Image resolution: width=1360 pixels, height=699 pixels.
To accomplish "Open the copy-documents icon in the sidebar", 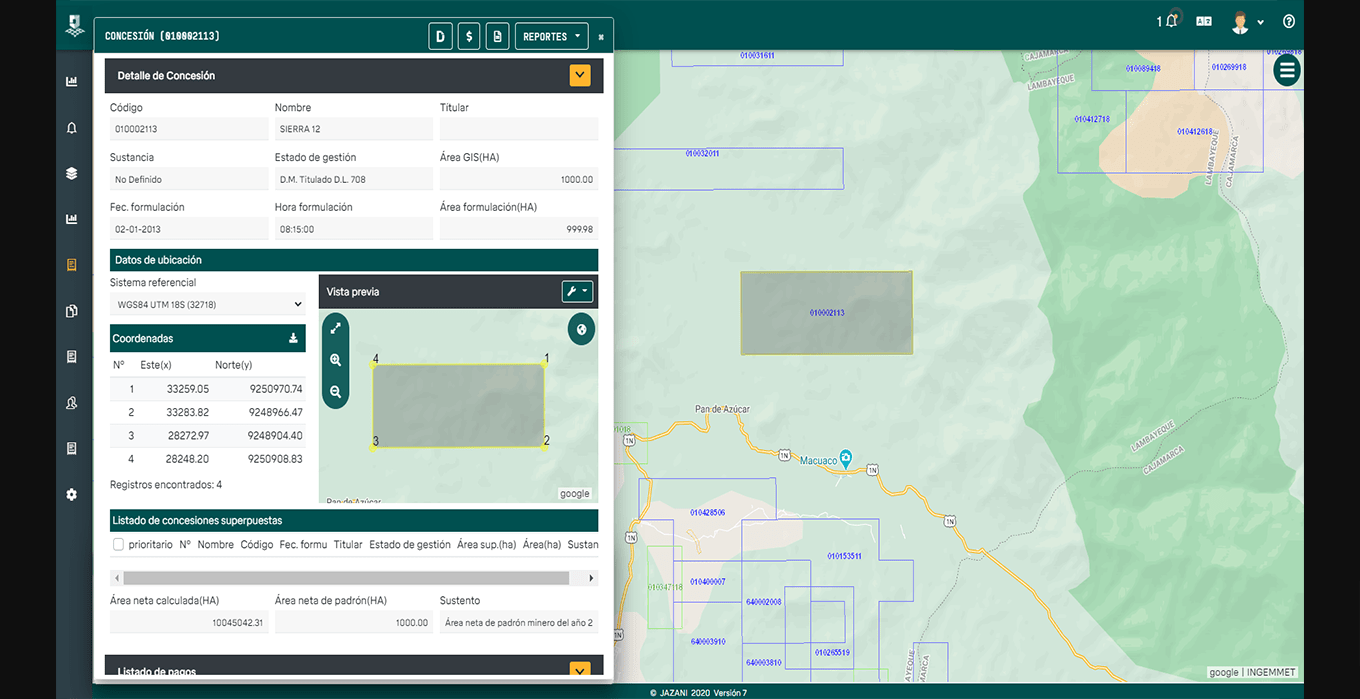I will 72,311.
